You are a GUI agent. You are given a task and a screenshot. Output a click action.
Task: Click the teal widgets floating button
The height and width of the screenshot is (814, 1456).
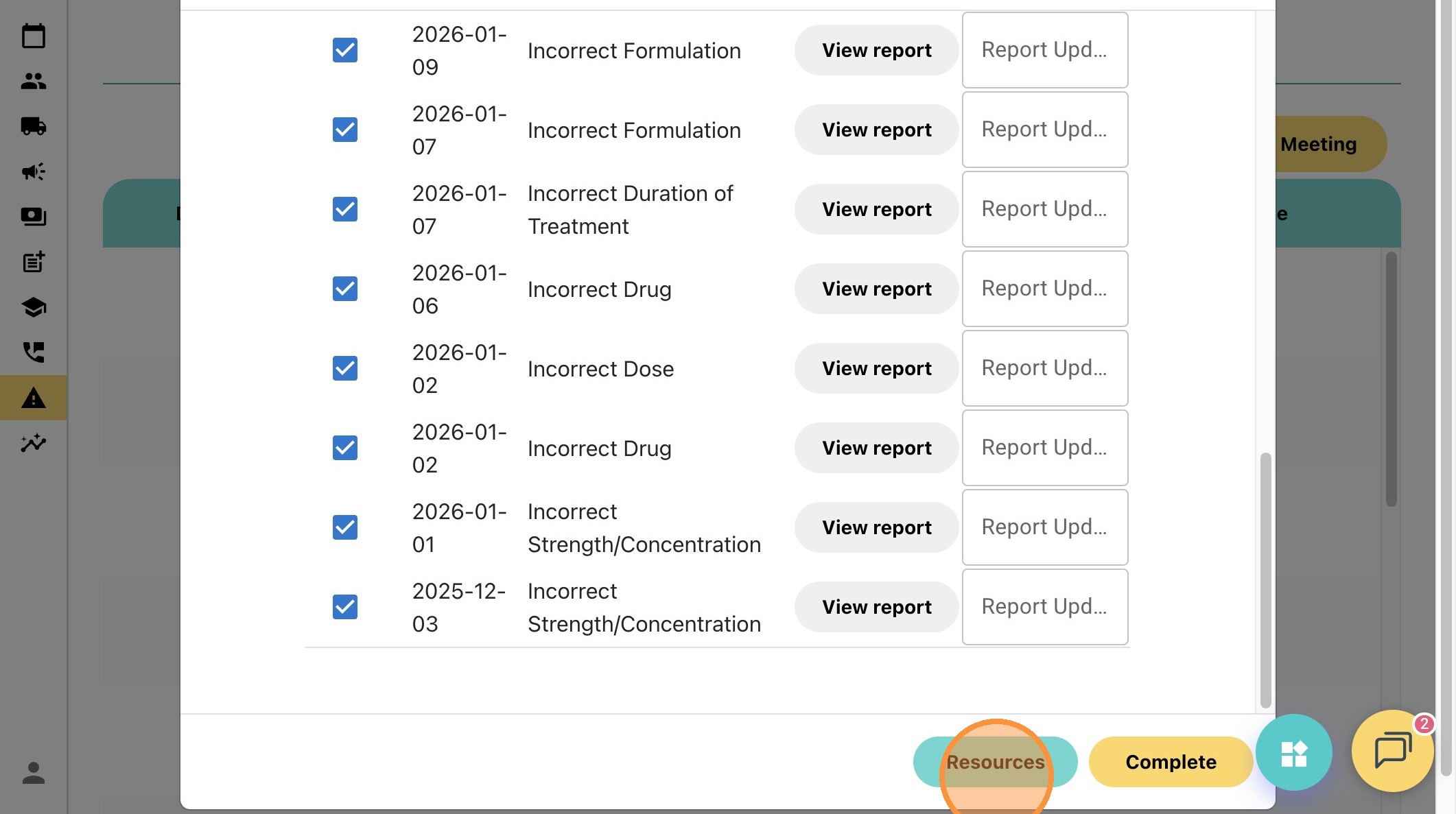1293,753
